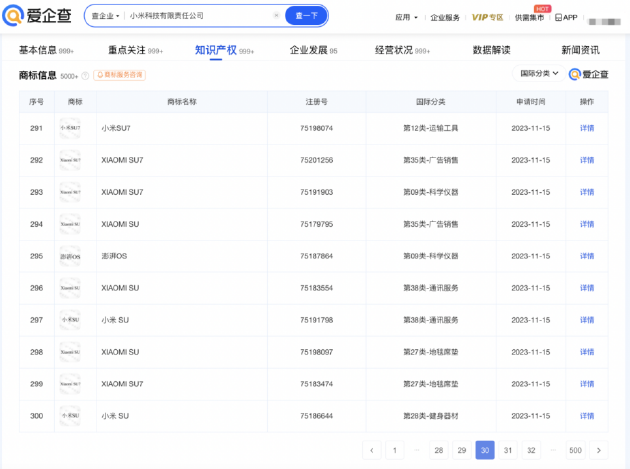The width and height of the screenshot is (630, 469).
Task: Open 详情 for row 296
Action: click(587, 288)
